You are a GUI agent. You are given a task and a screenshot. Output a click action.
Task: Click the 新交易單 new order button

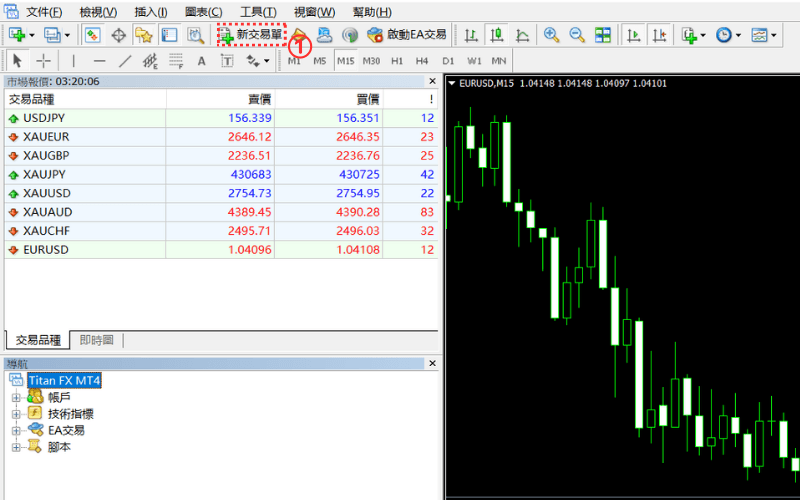pyautogui.click(x=251, y=35)
